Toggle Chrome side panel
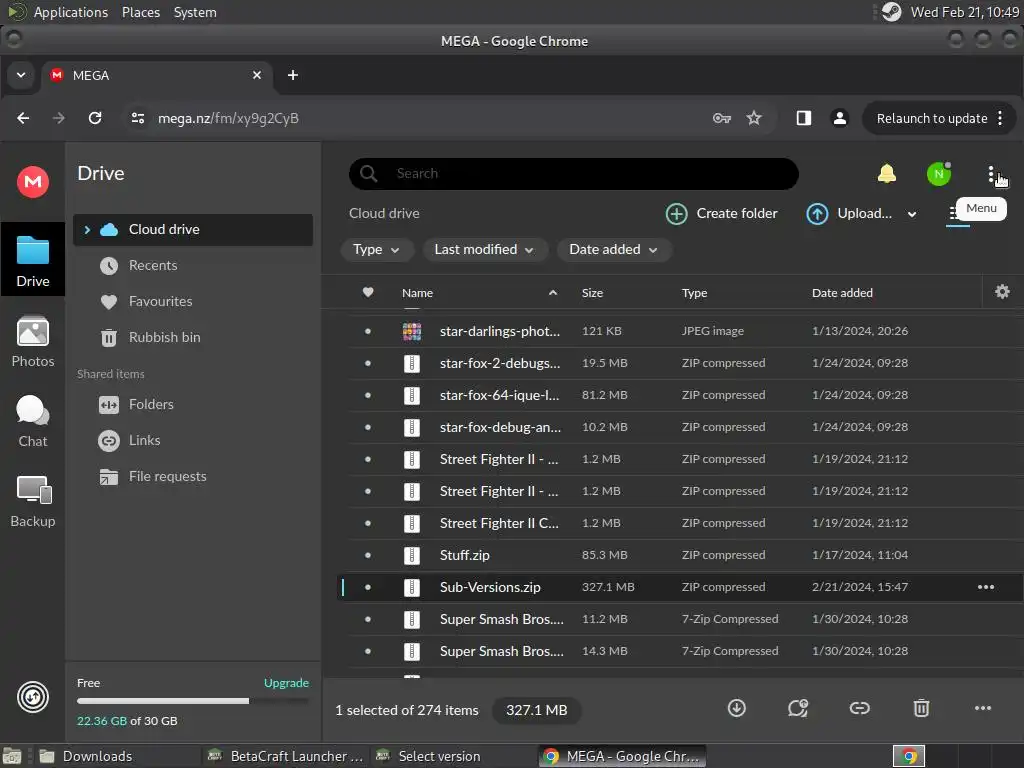The height and width of the screenshot is (768, 1024). tap(803, 118)
